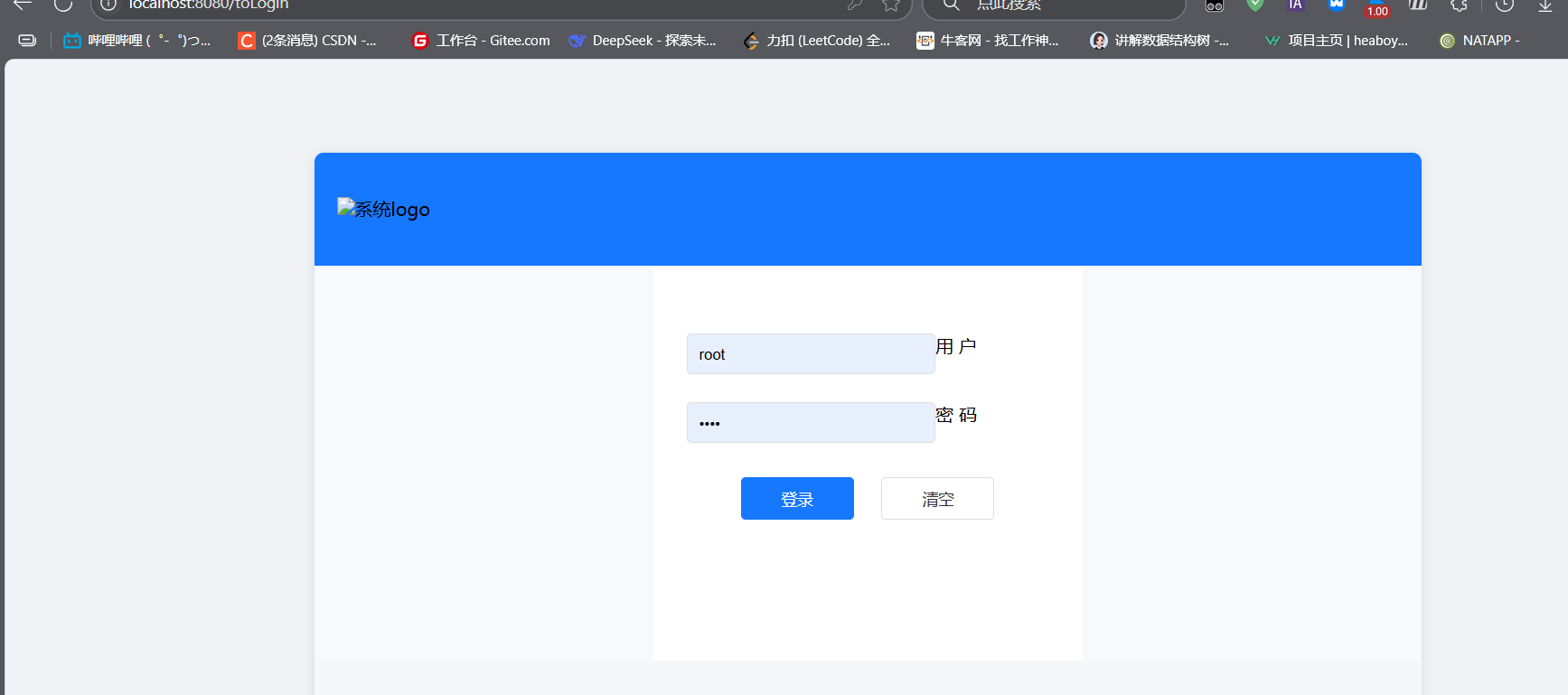This screenshot has width=1568, height=695.
Task: Click the star bookmark icon in address bar
Action: pyautogui.click(x=891, y=5)
